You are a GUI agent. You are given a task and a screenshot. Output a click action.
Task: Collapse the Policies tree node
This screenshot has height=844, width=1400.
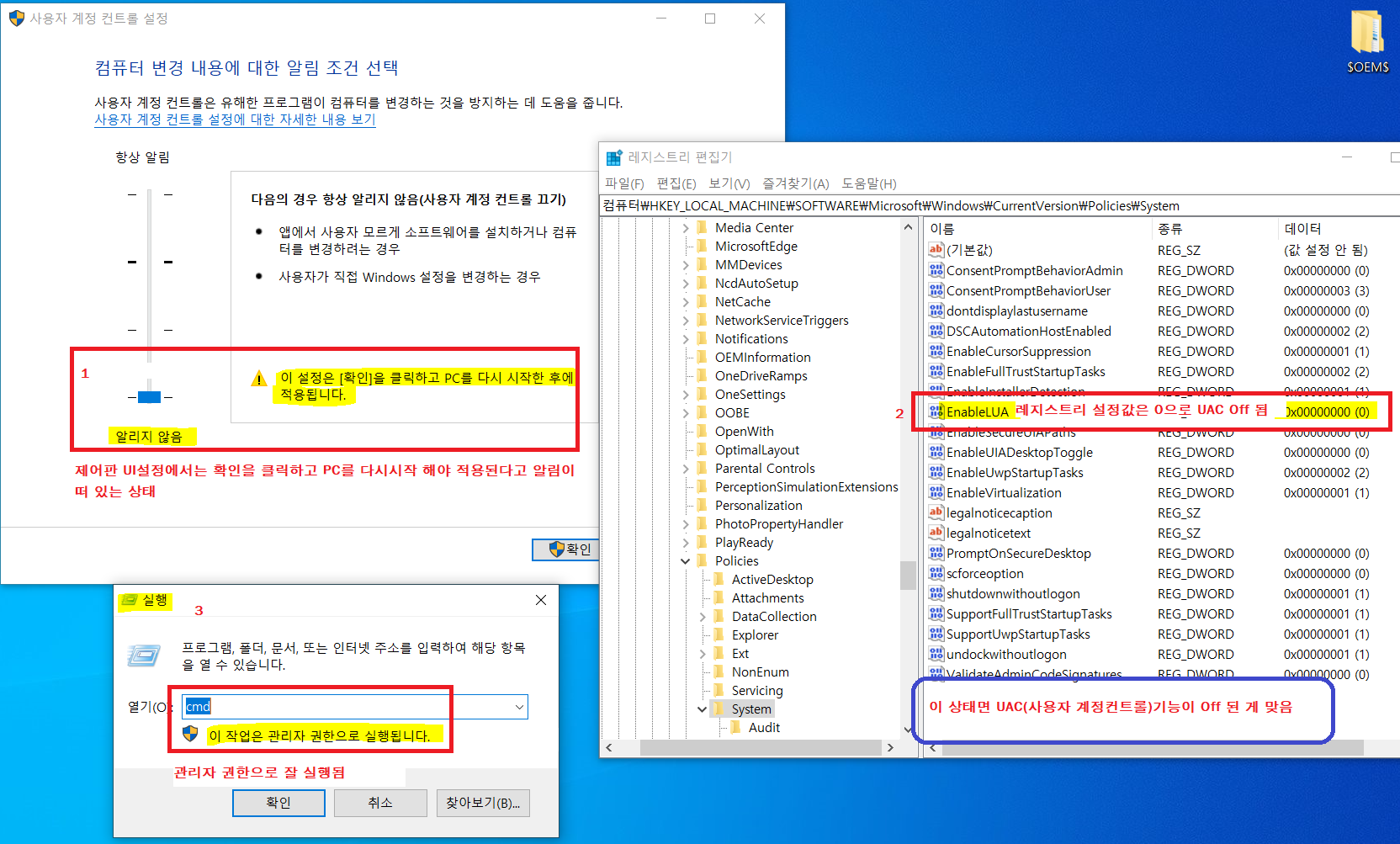click(685, 560)
